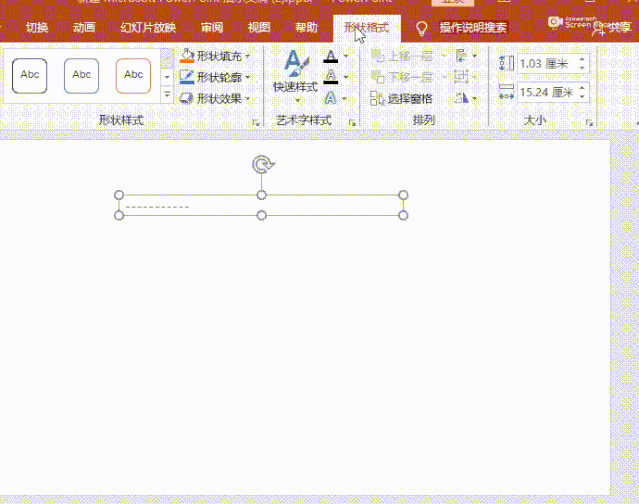Viewport: 639px width, 504px height.
Task: Click the rotation handle above the text box
Action: [x=262, y=165]
